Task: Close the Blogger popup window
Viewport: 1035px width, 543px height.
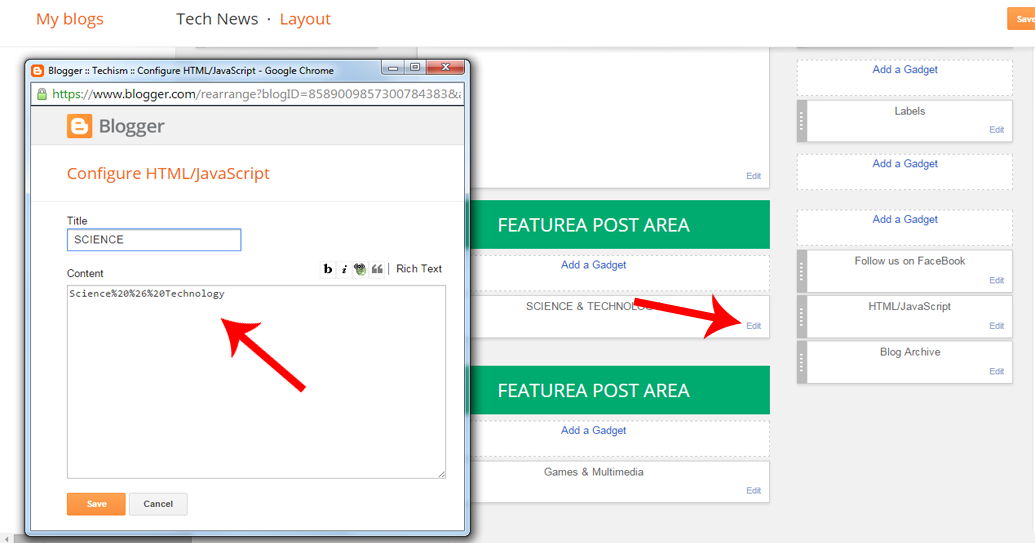Action: 446,67
